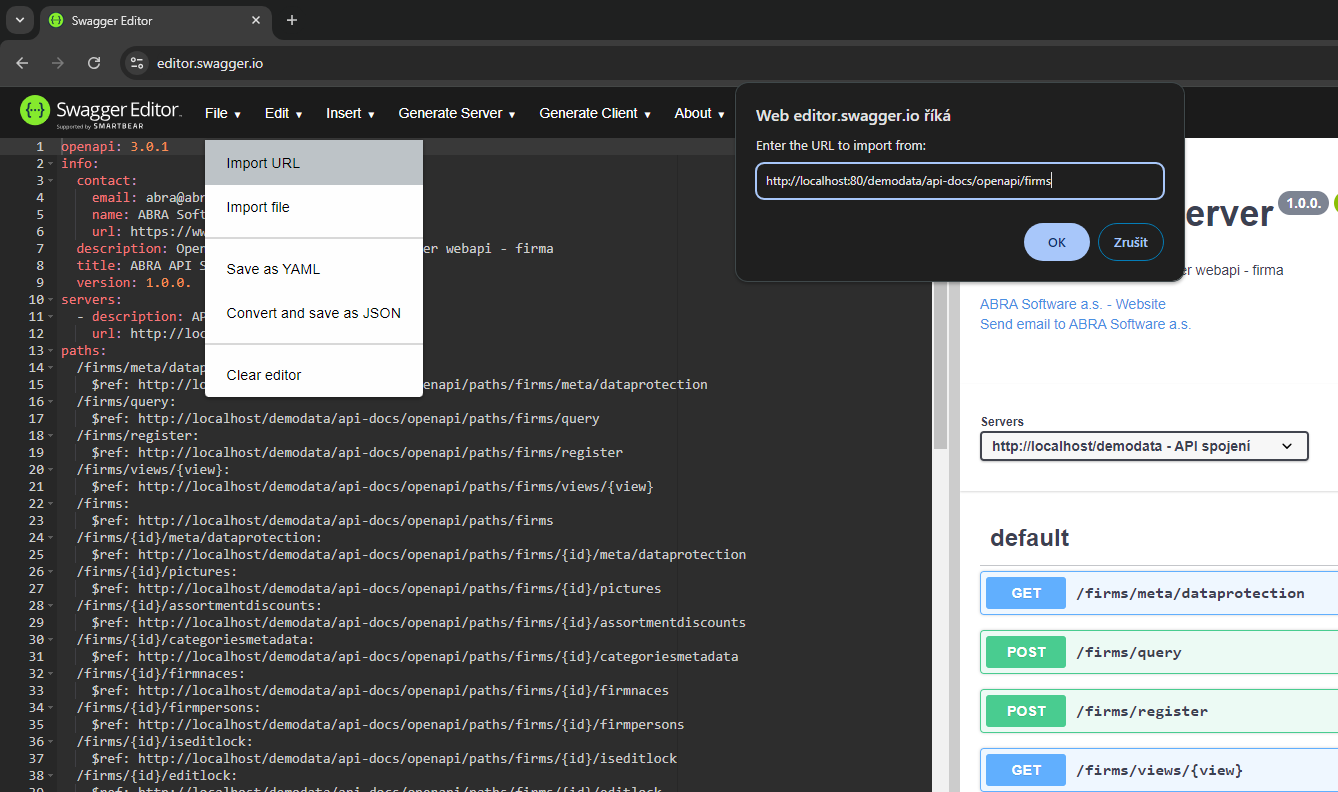Collapse the 'info:' code fold arrow

coord(51,164)
